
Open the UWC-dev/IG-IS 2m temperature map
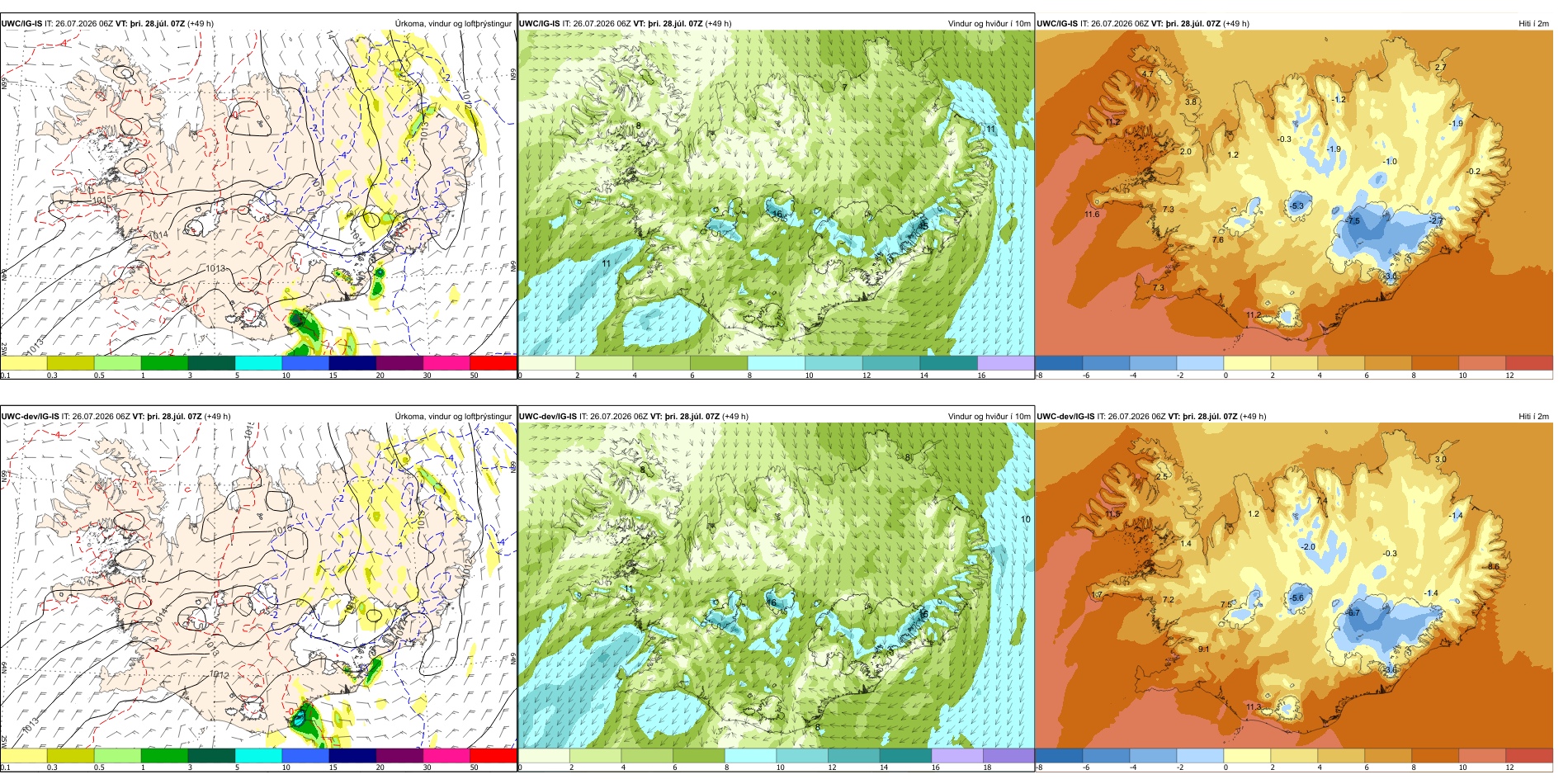point(1294,585)
